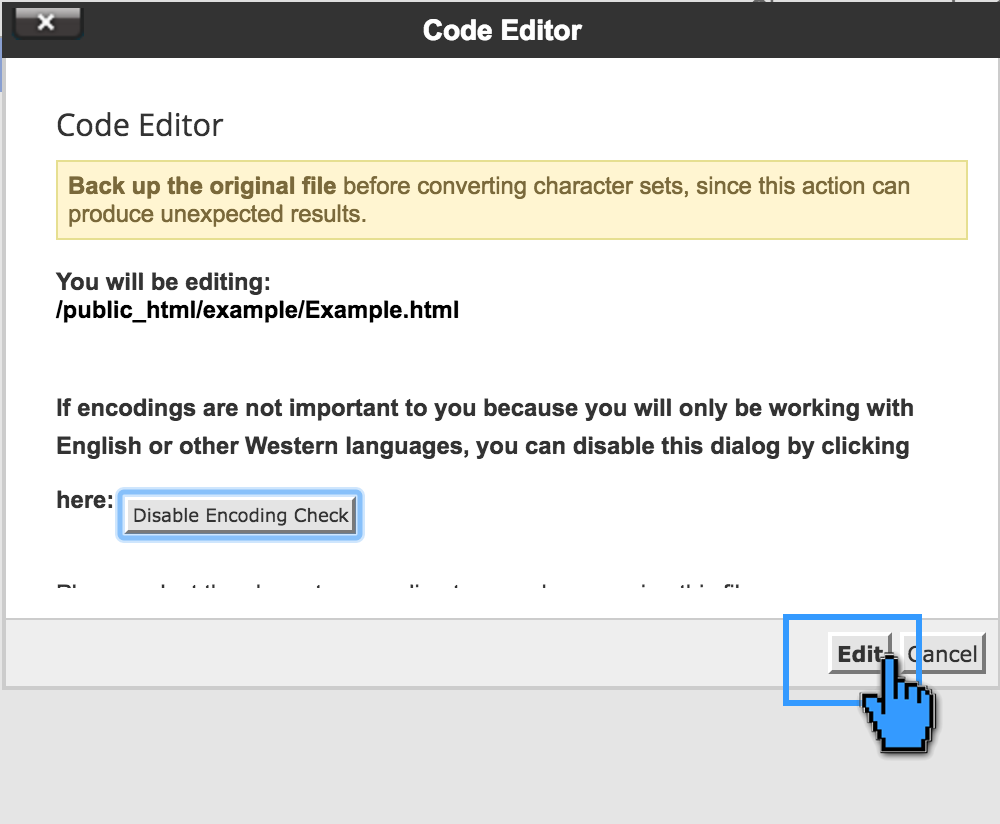1000x824 pixels.
Task: Click Disable Encoding Check
Action: tap(239, 514)
